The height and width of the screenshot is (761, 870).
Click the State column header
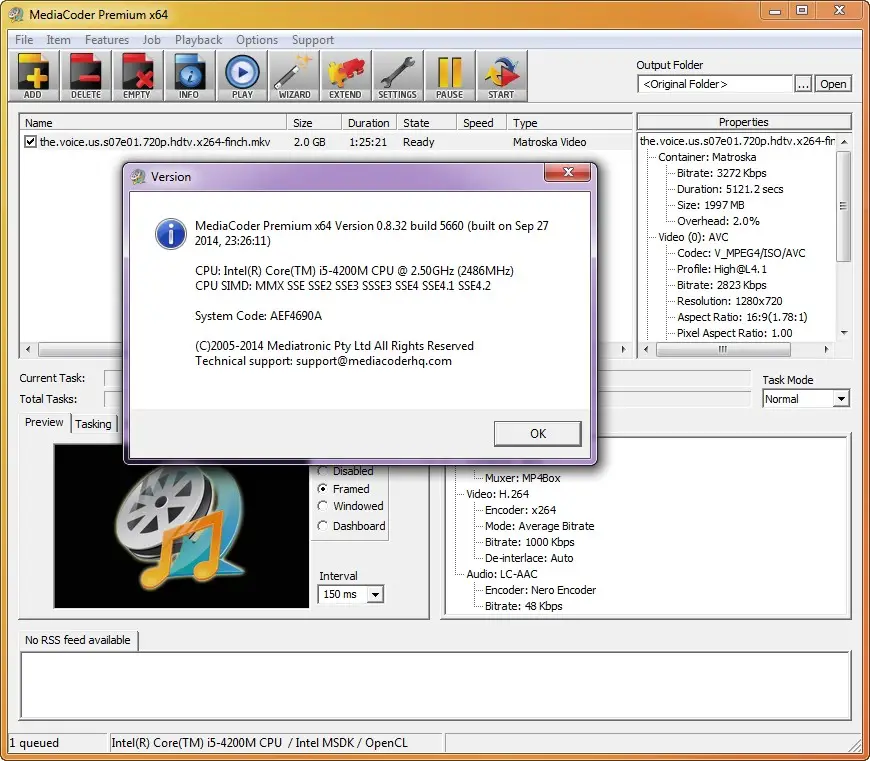click(427, 123)
